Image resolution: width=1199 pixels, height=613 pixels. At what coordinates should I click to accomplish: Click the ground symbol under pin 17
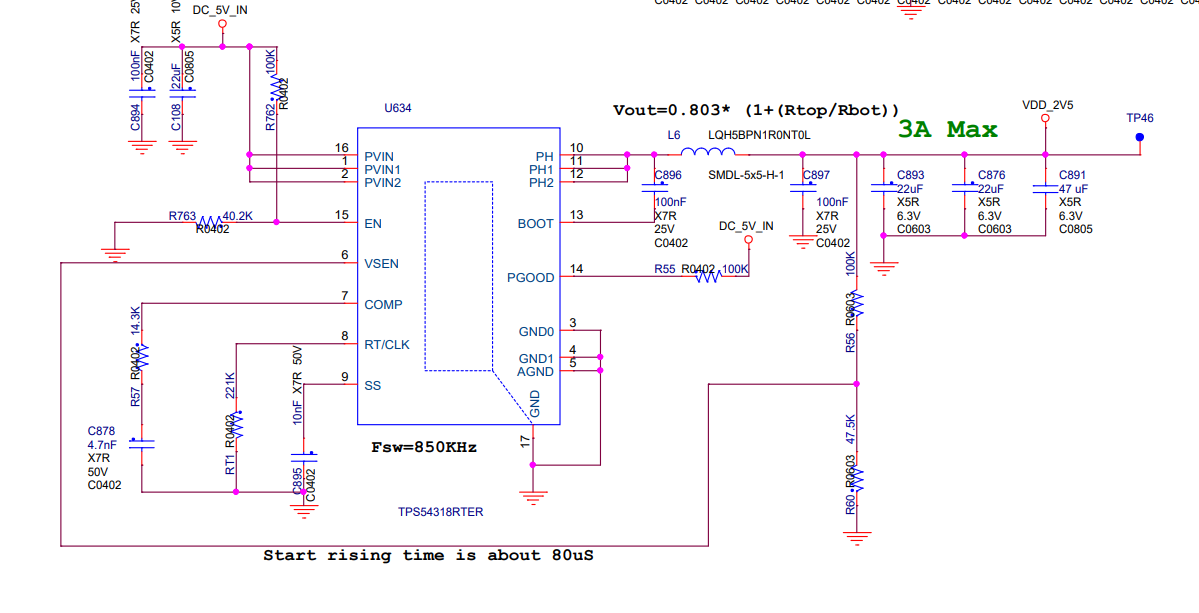tap(533, 497)
